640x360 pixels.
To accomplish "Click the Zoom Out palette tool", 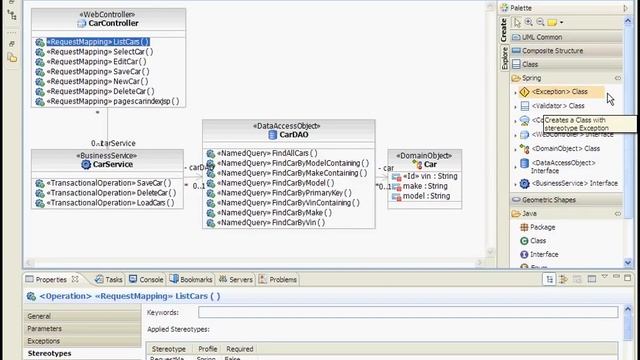I will pyautogui.click(x=540, y=22).
